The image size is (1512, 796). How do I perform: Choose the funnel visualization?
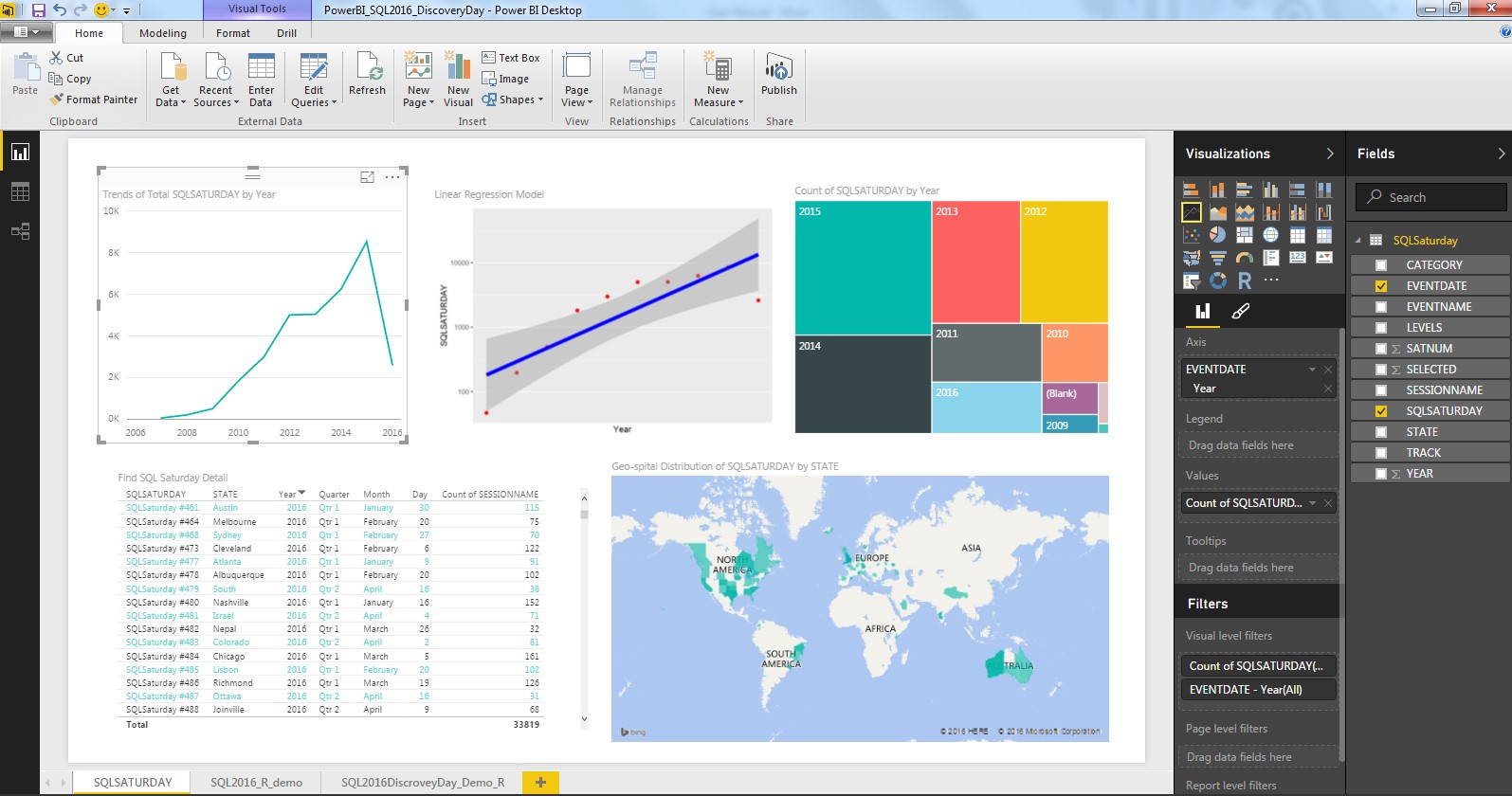coord(1218,257)
